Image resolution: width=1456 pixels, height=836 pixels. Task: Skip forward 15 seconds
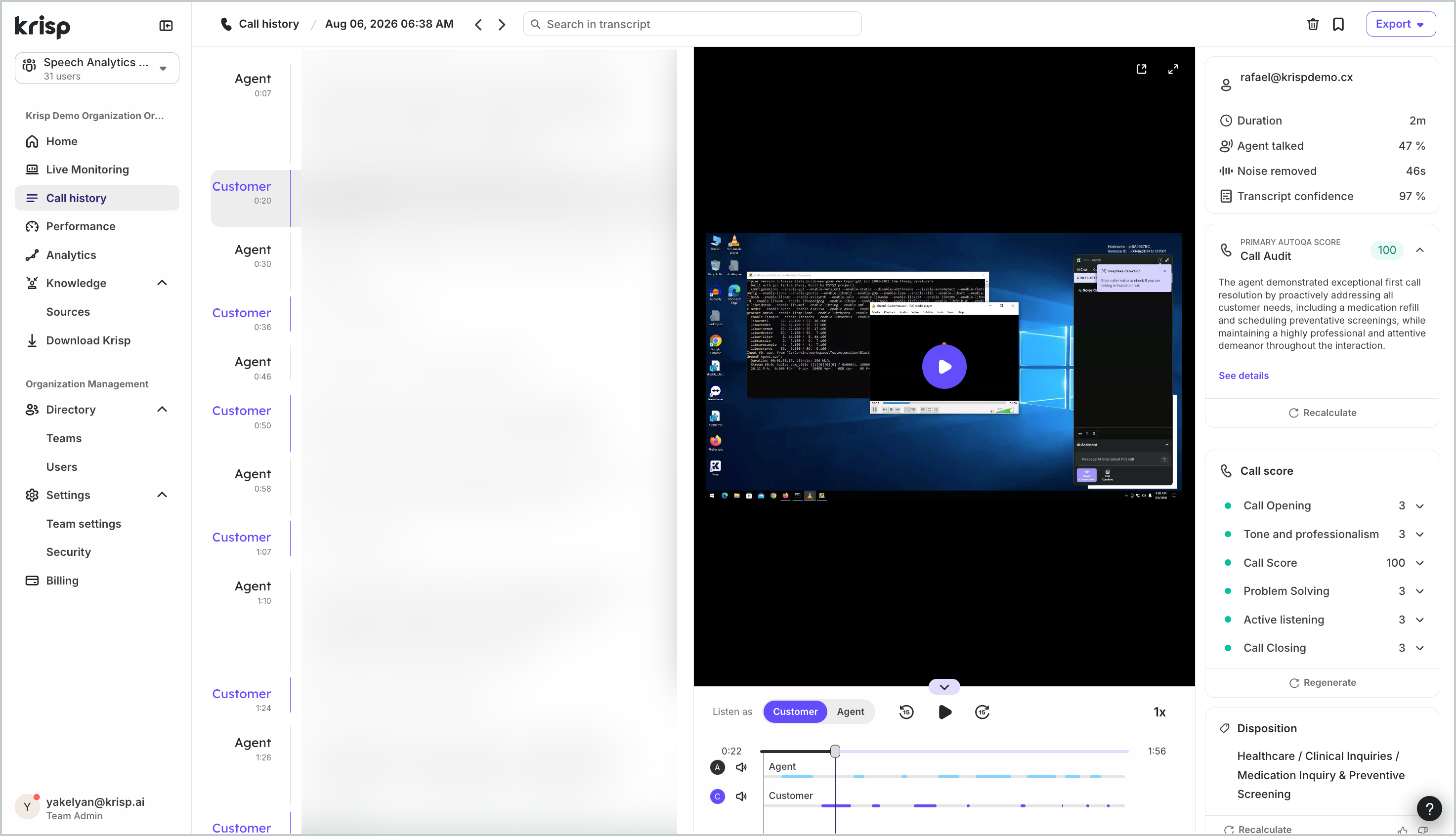pyautogui.click(x=982, y=712)
